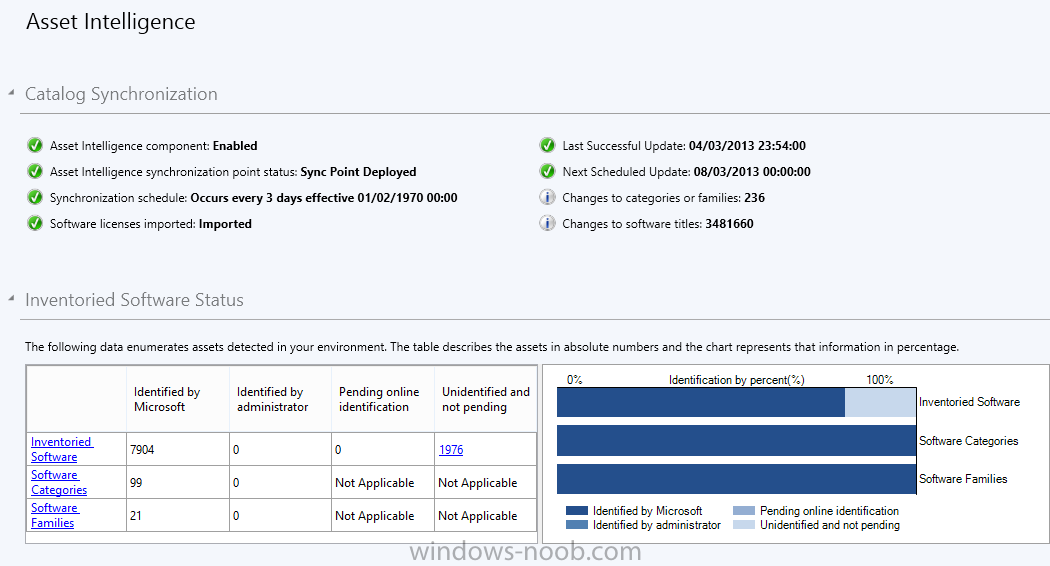The height and width of the screenshot is (566, 1050).
Task: Click the Pending online identification column header
Action: 382,399
